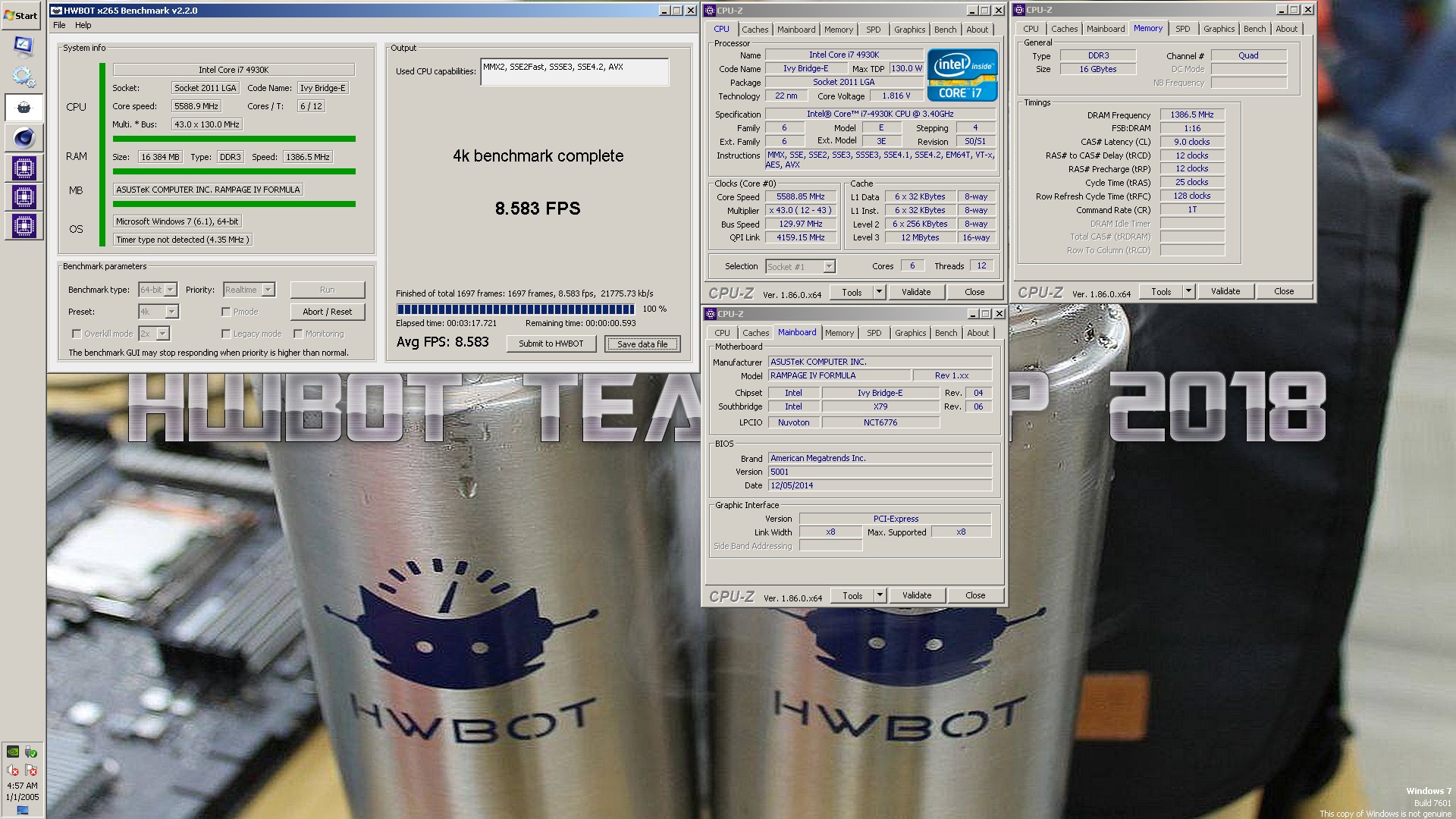
Task: Click the Channel # Quad value
Action: click(1248, 55)
